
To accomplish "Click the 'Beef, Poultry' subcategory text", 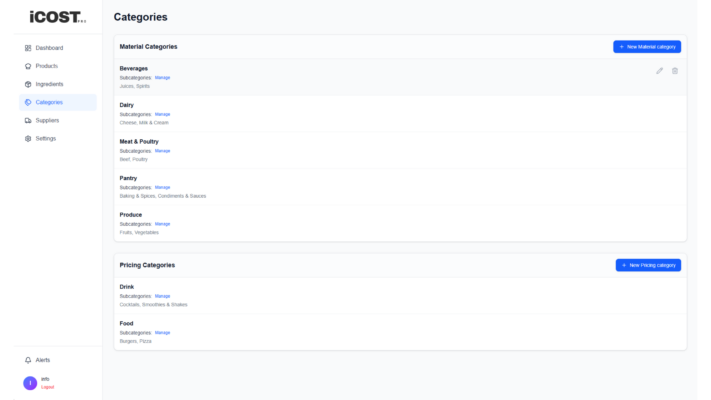I will click(134, 160).
